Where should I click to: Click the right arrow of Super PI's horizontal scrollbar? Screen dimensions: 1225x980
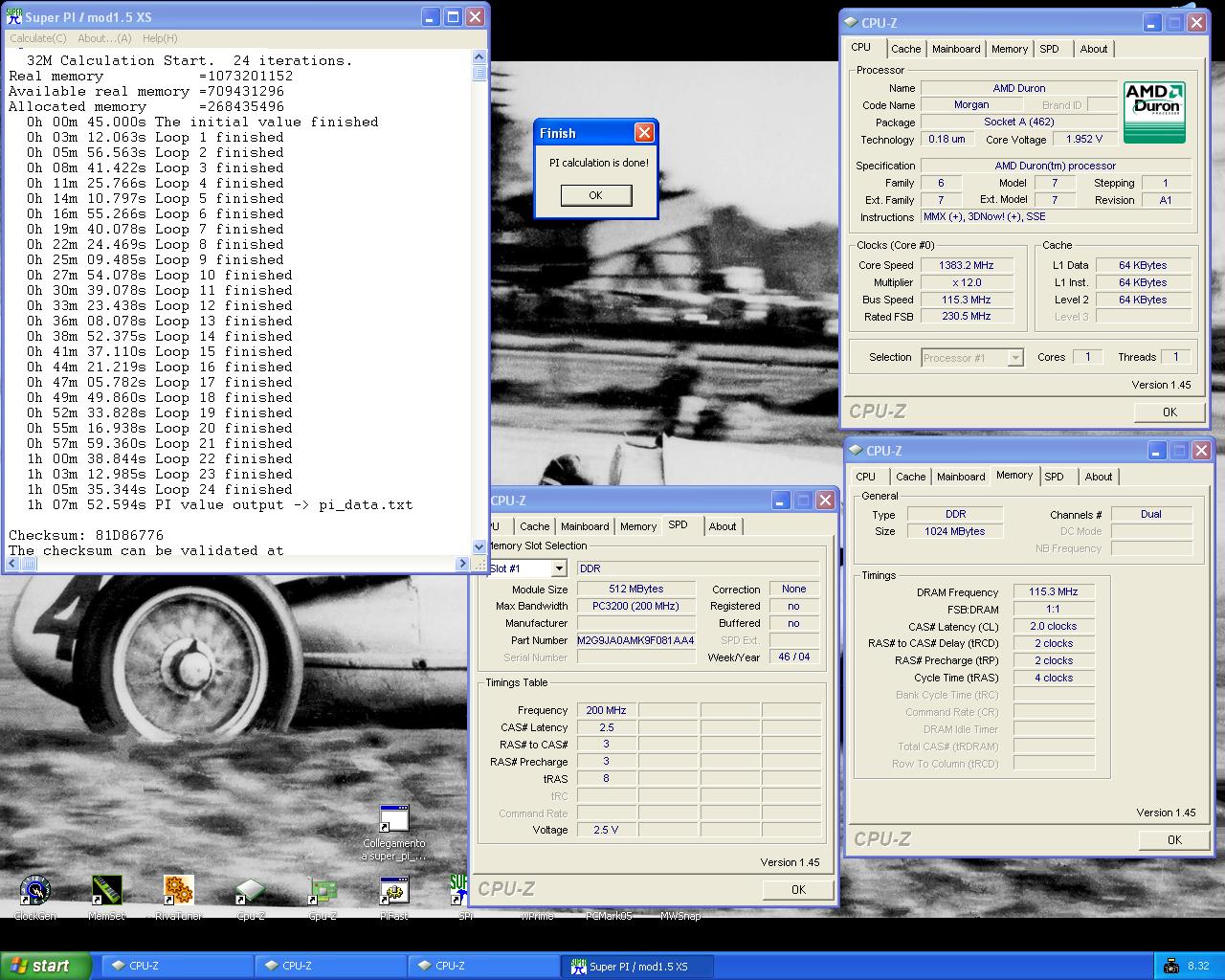coord(463,564)
